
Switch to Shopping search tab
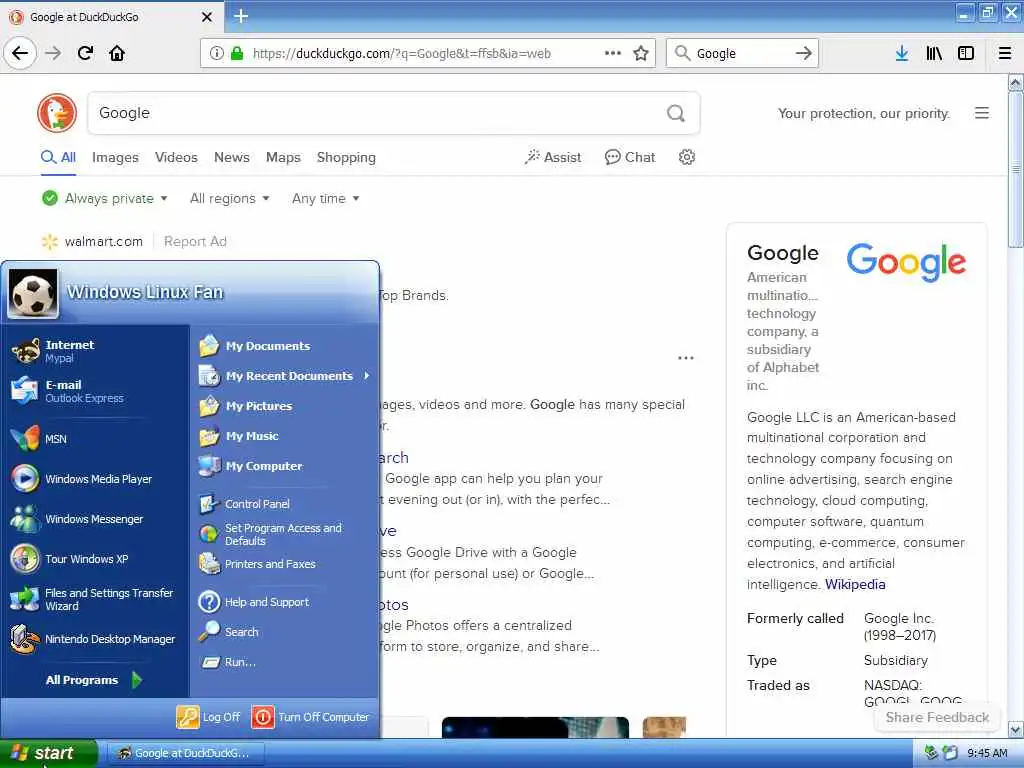(x=346, y=157)
